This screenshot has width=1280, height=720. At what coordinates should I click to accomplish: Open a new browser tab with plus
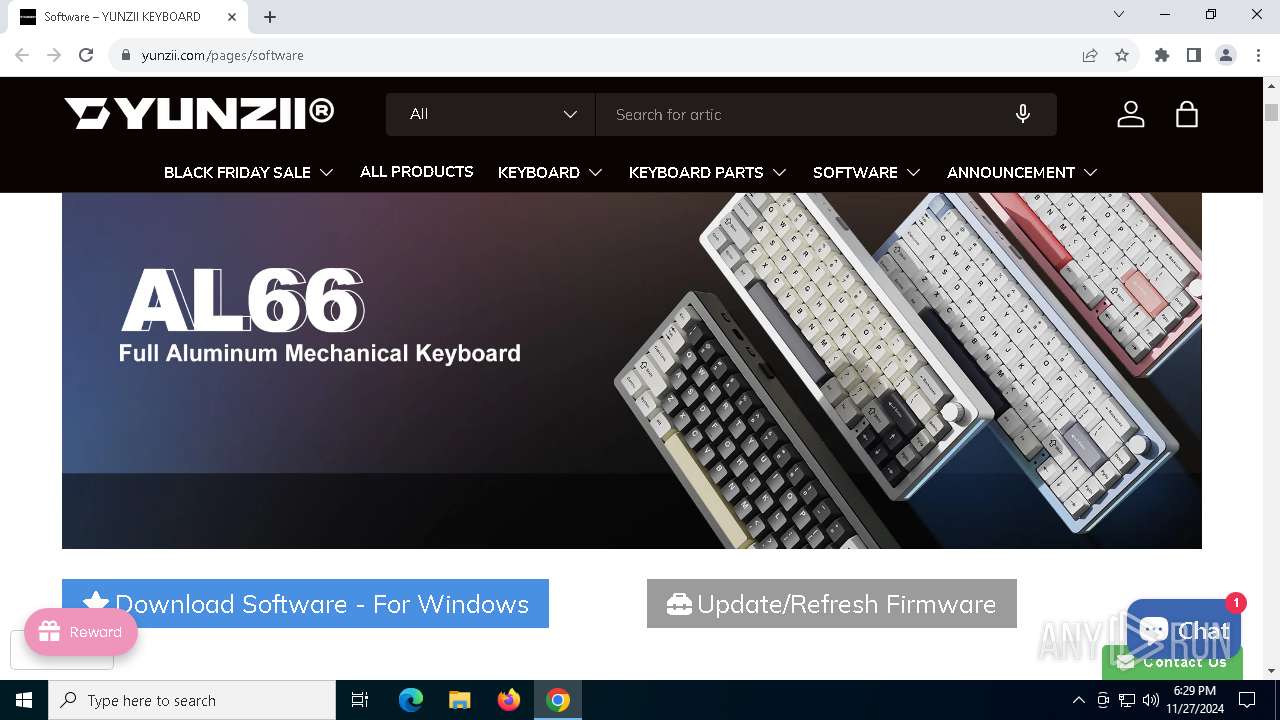(x=270, y=17)
